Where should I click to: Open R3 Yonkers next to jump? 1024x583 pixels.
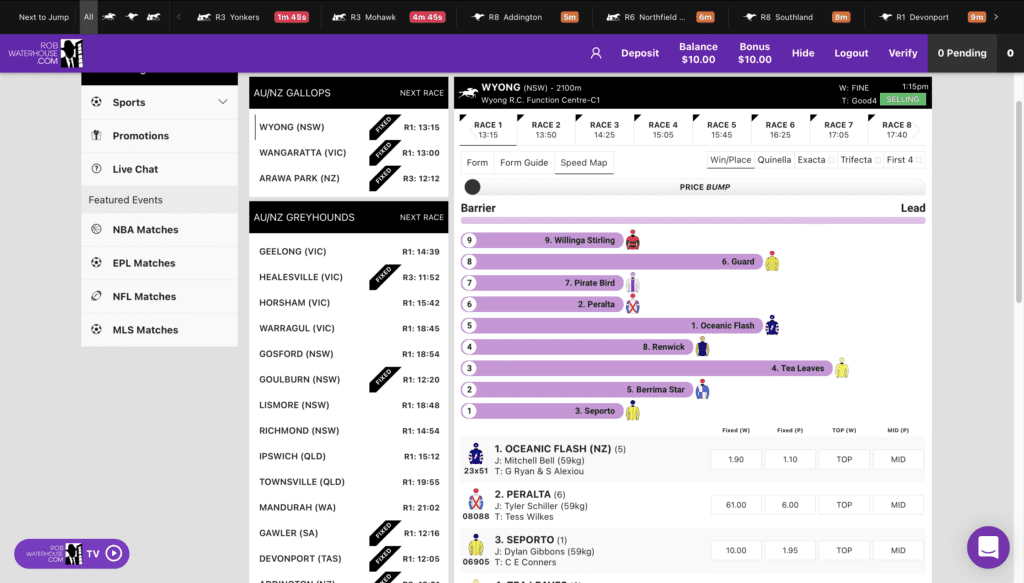tap(252, 17)
